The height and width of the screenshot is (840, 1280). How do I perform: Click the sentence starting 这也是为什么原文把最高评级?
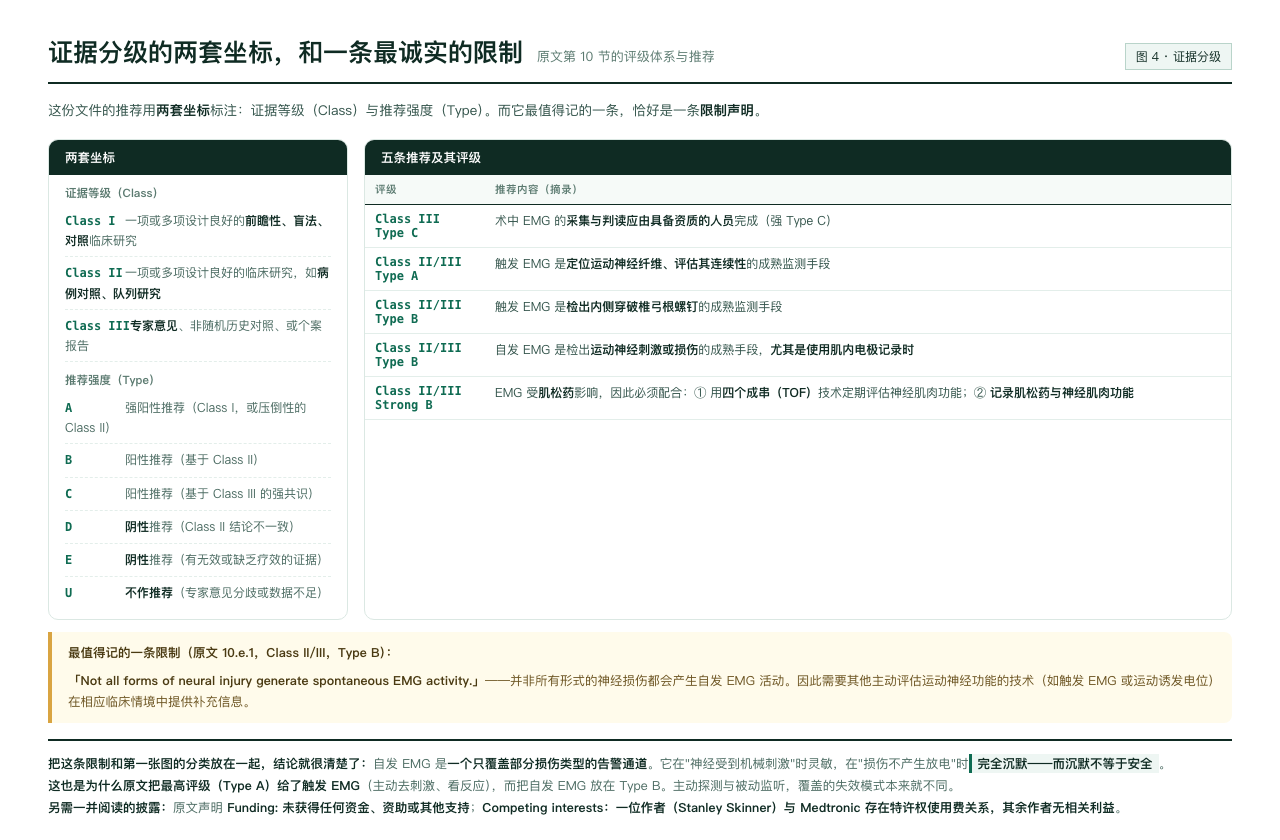(x=502, y=786)
